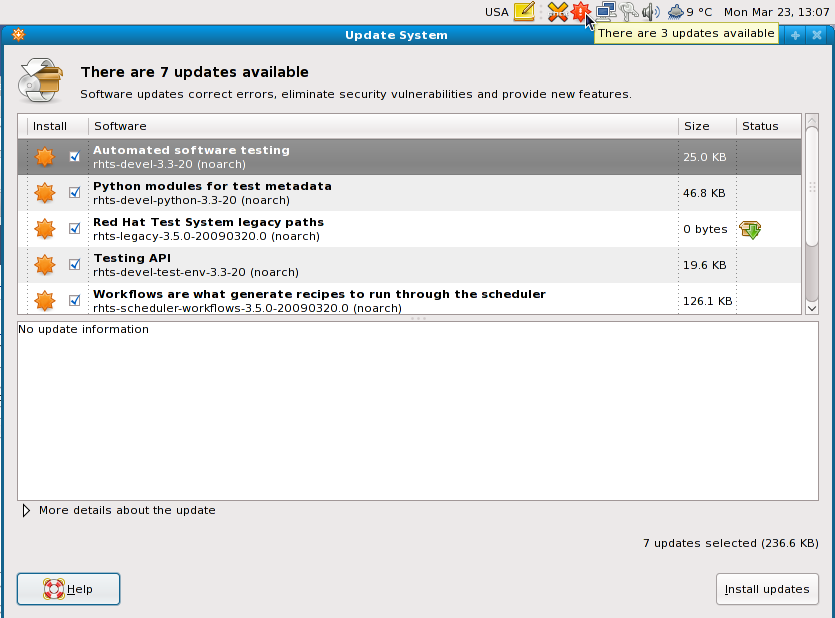Open the clock showing Mon Mar 23
835x618 pixels.
[776, 12]
